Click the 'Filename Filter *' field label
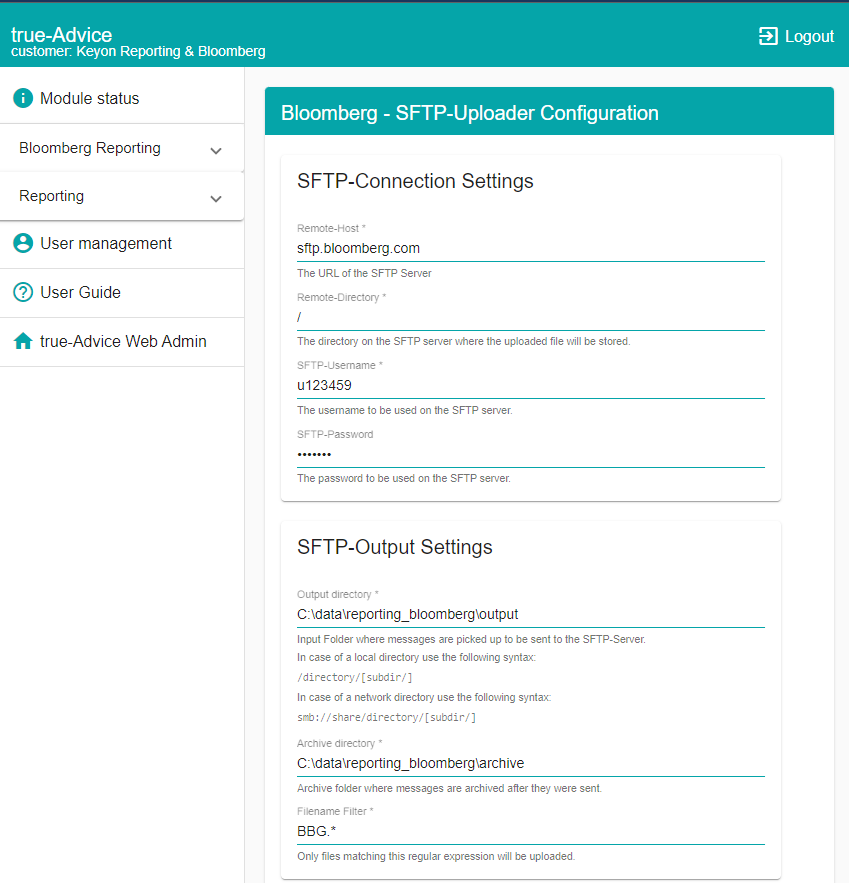This screenshot has height=883, width=849. [335, 811]
